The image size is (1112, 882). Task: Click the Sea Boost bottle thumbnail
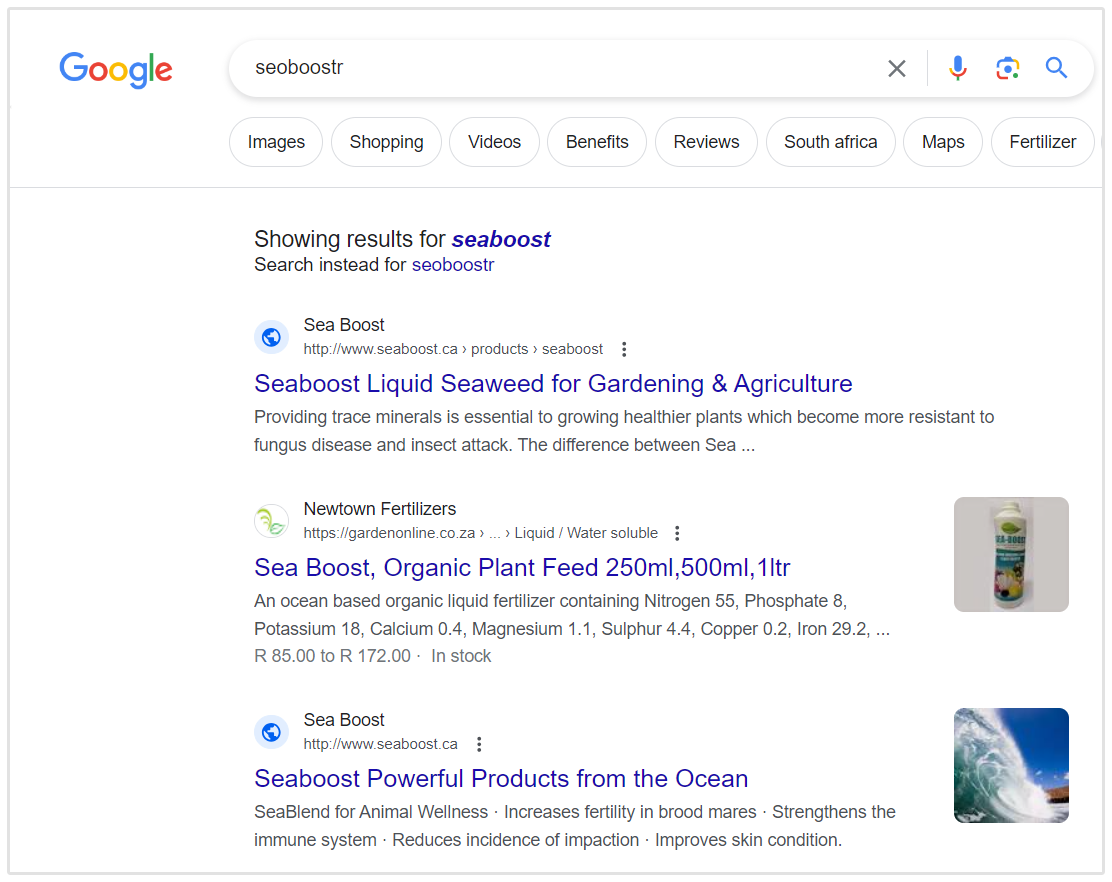point(1011,554)
